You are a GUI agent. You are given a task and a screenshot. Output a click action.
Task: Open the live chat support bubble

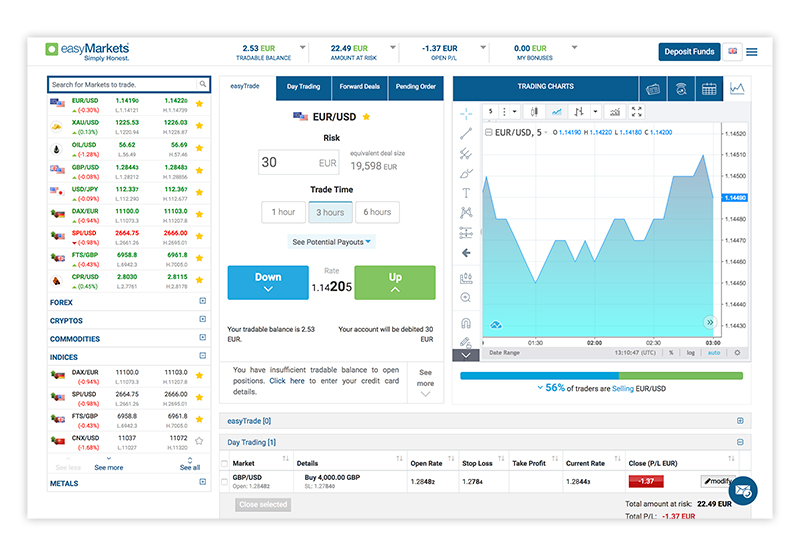click(x=742, y=491)
